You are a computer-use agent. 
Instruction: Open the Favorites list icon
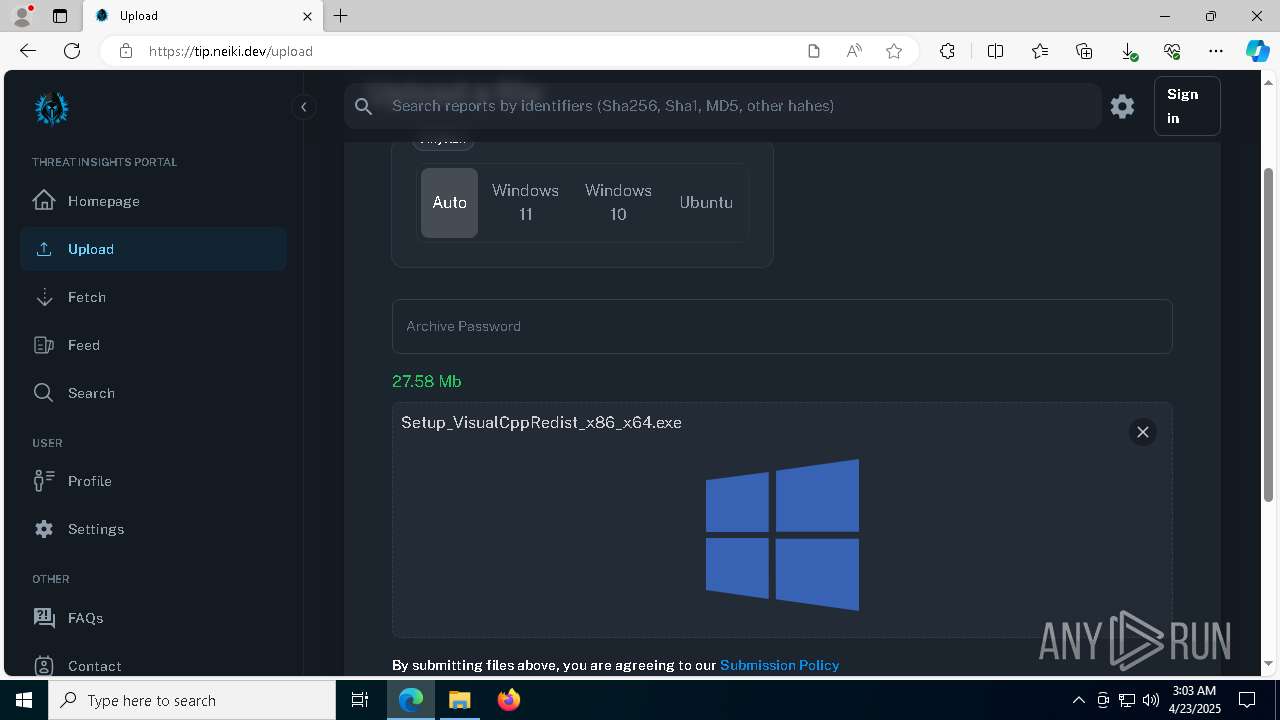(x=1040, y=51)
